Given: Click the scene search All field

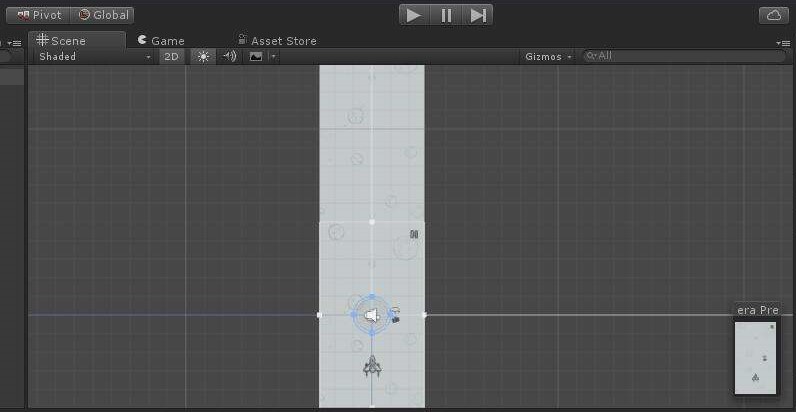Looking at the screenshot, I should (x=685, y=57).
